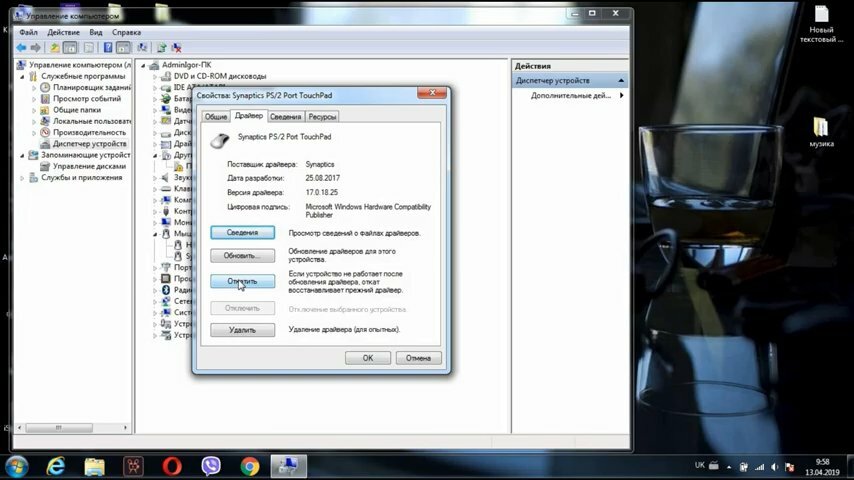Expand Планировщик заданий branch arrow
The image size is (854, 480).
[34, 87]
